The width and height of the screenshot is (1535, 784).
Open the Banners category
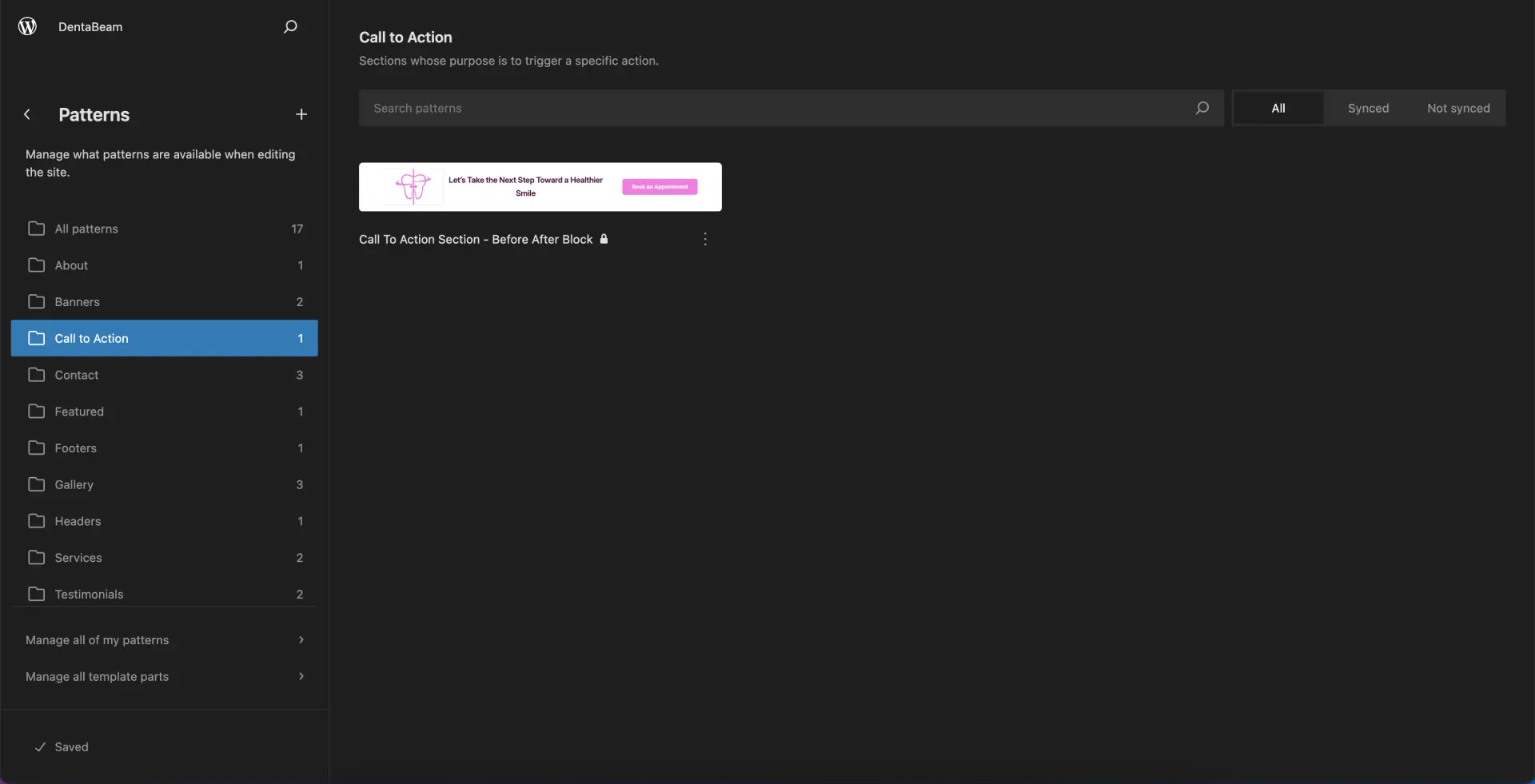(x=165, y=301)
